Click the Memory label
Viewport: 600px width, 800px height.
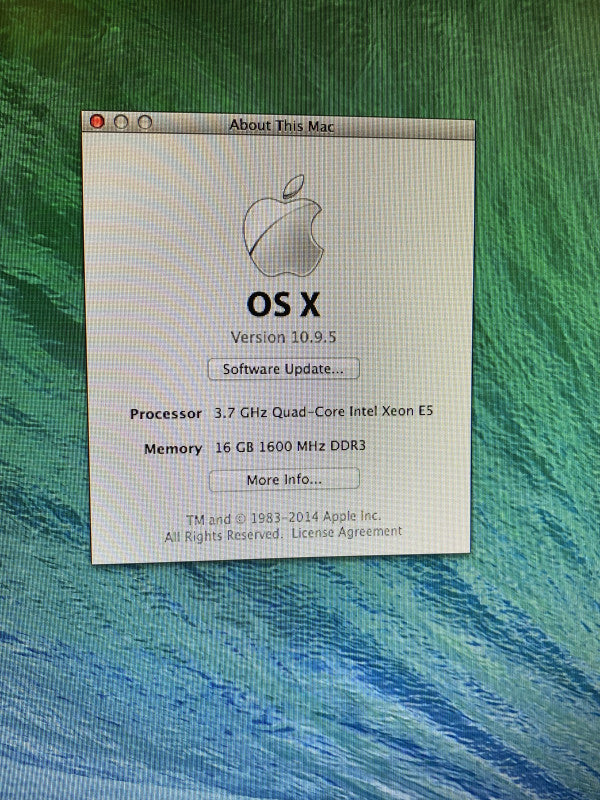point(173,448)
